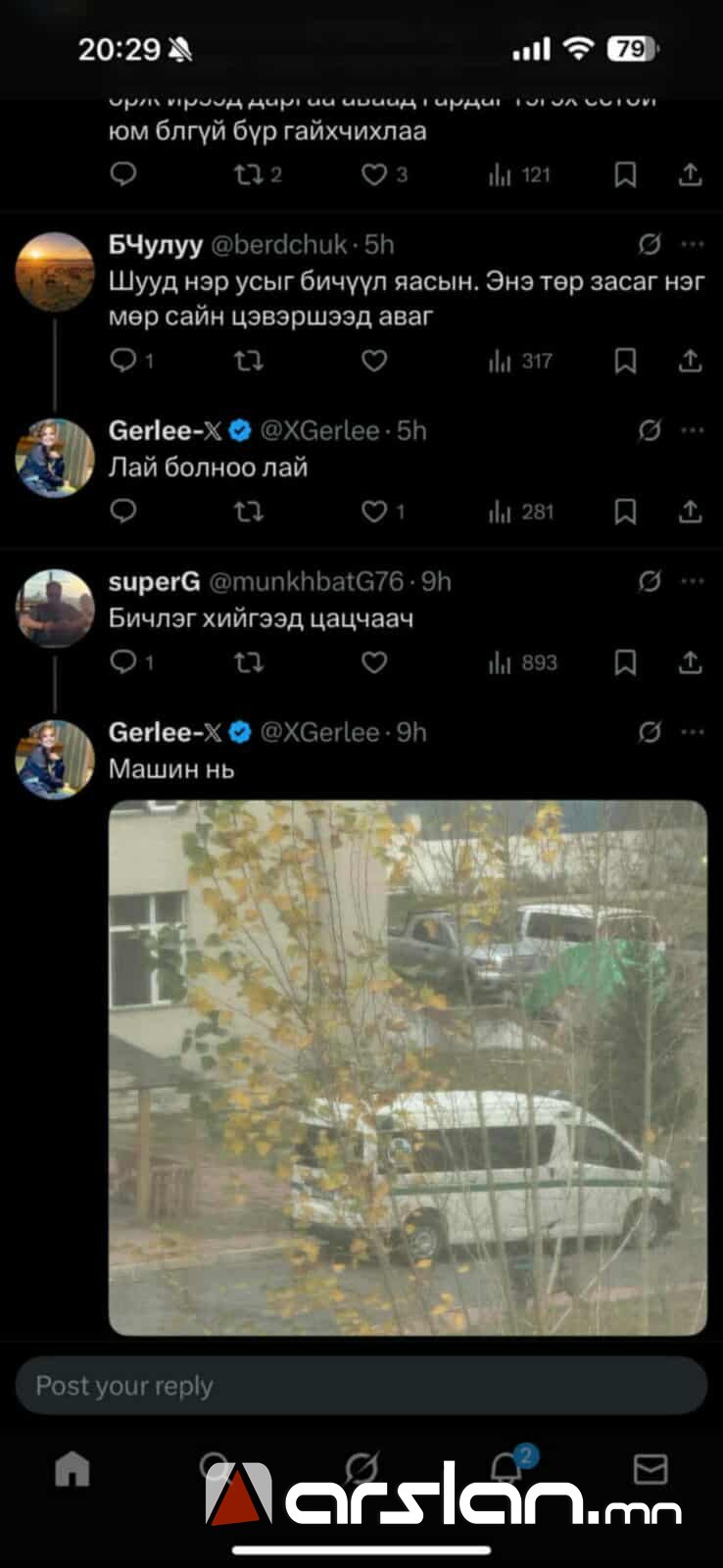This screenshot has height=1568, width=723.
Task: Open more options on superG's post
Action: (x=693, y=582)
